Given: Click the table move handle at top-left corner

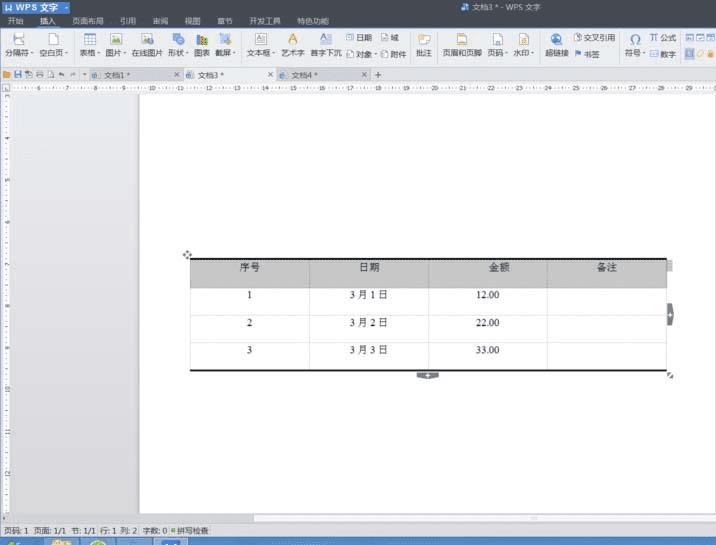Looking at the screenshot, I should (x=187, y=255).
